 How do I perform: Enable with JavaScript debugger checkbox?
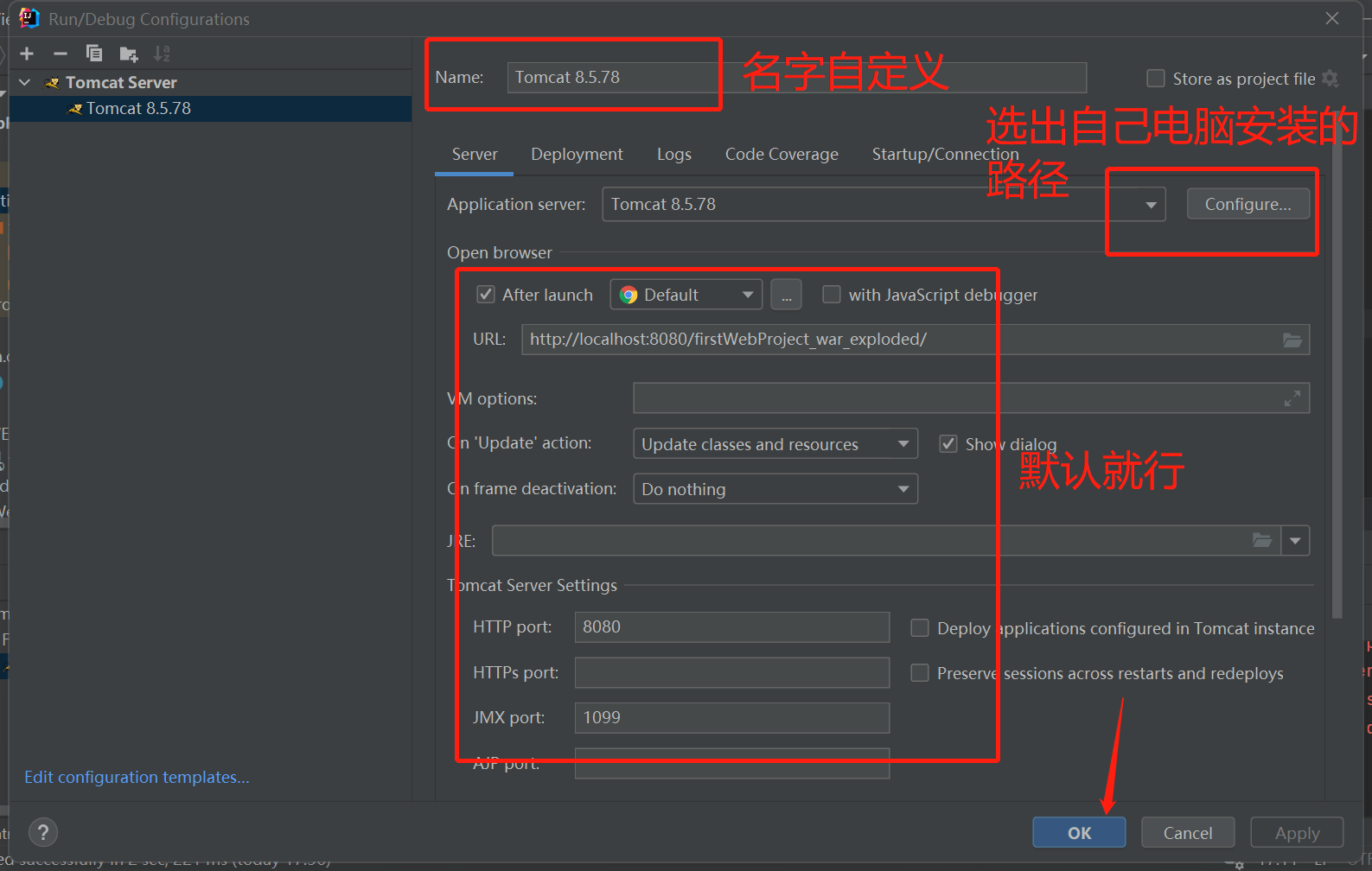832,295
